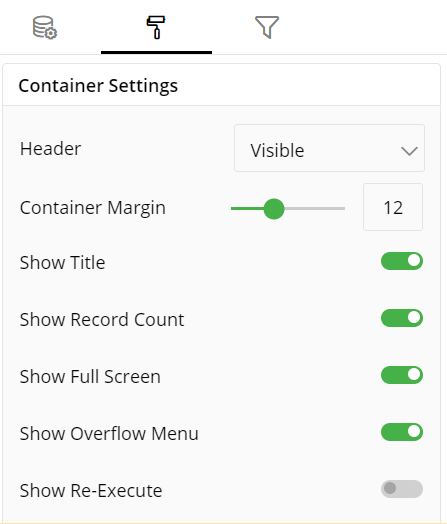Image resolution: width=447 pixels, height=524 pixels.
Task: Click the Header label text
Action: point(50,149)
